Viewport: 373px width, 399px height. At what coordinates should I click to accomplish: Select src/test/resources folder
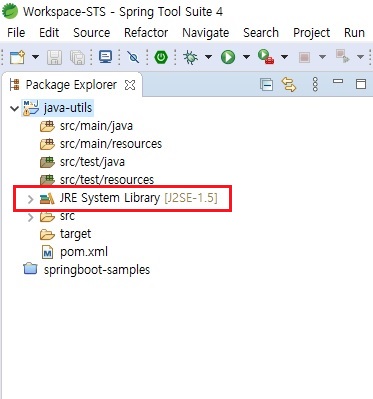pos(107,180)
